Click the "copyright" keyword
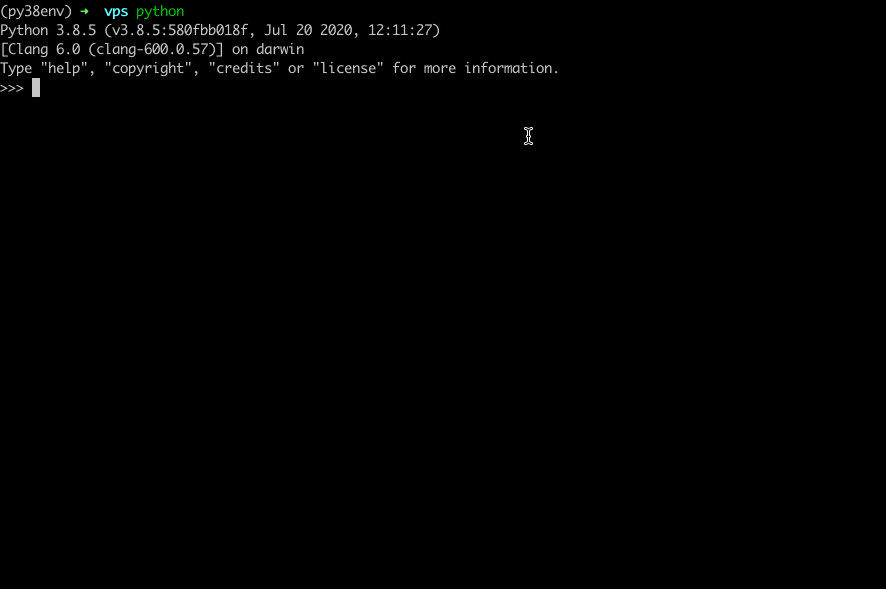 [148, 68]
